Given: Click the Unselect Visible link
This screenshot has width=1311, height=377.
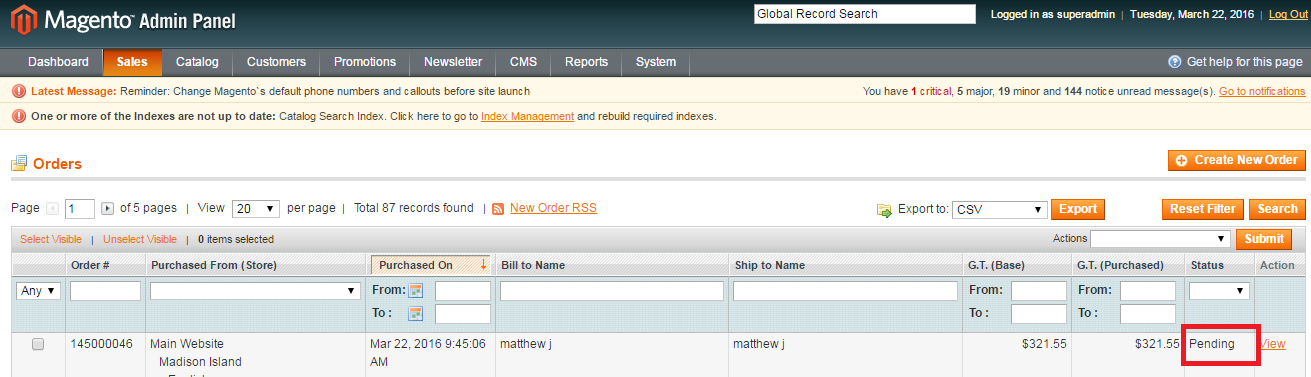Looking at the screenshot, I should (140, 239).
